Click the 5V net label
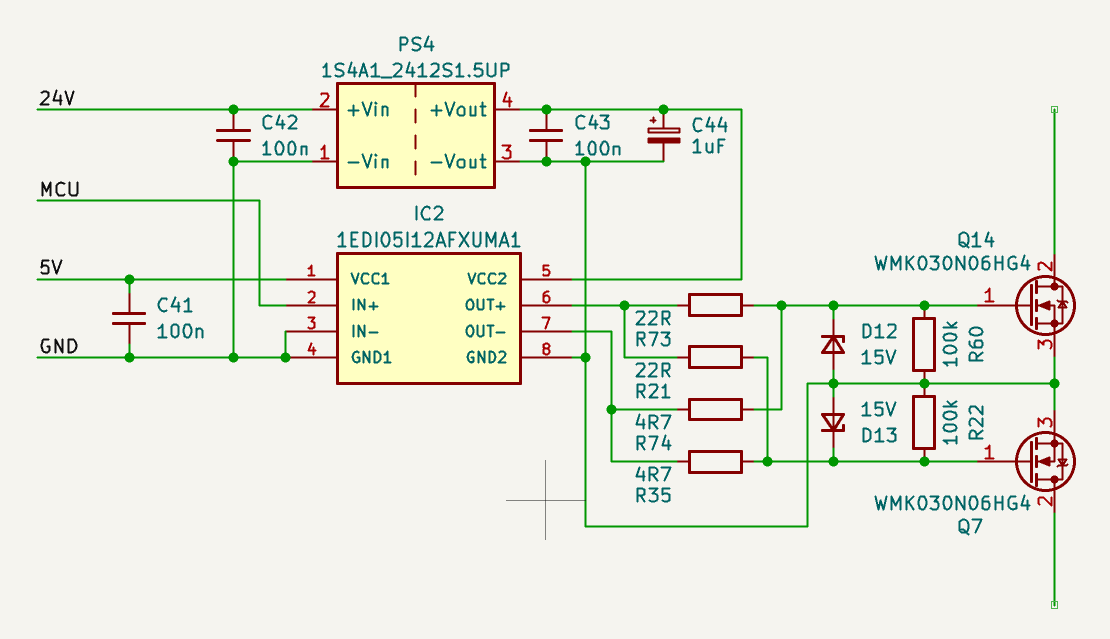The image size is (1110, 639). pos(52,269)
